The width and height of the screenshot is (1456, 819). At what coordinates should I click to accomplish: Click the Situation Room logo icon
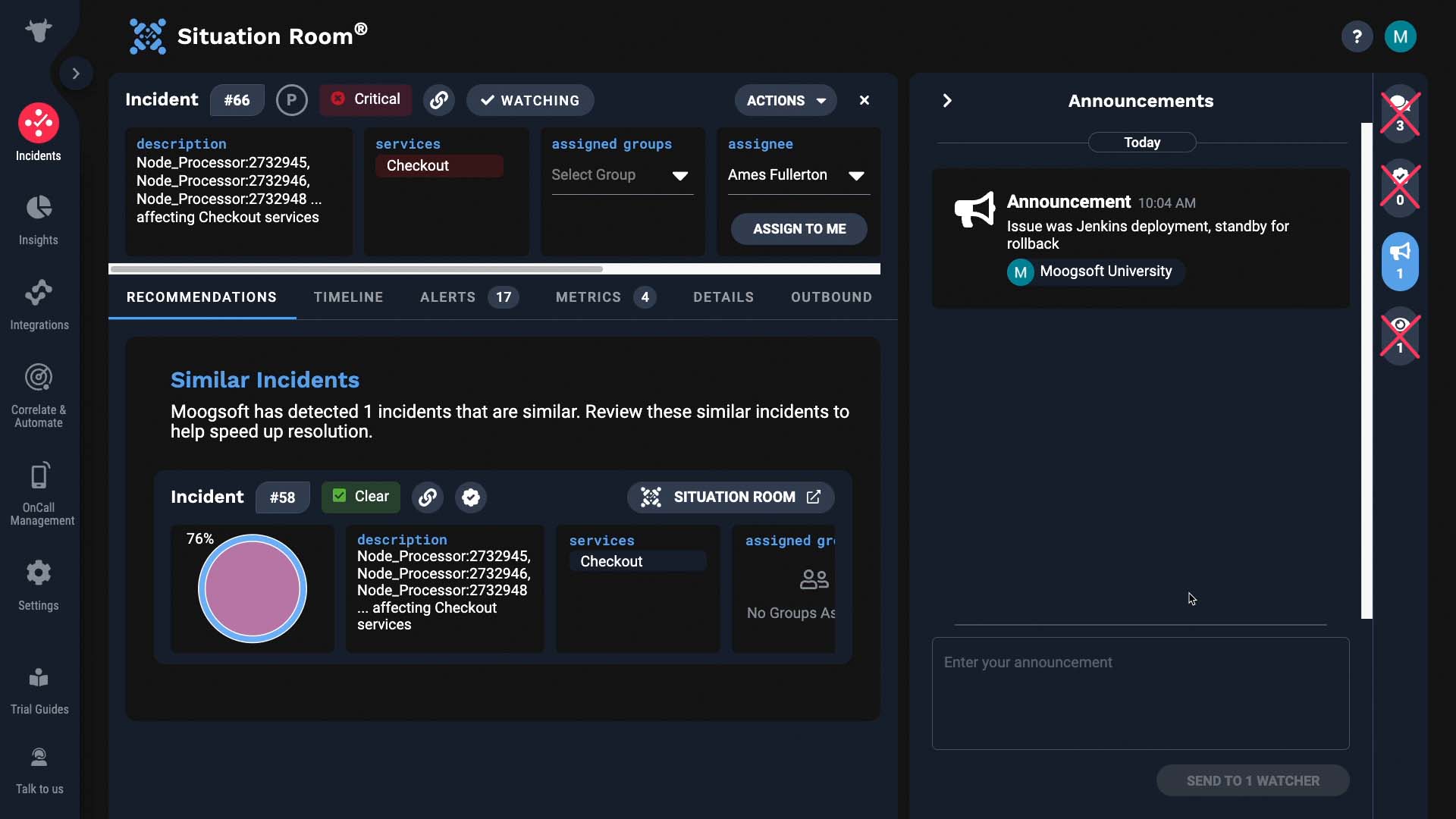pos(147,36)
